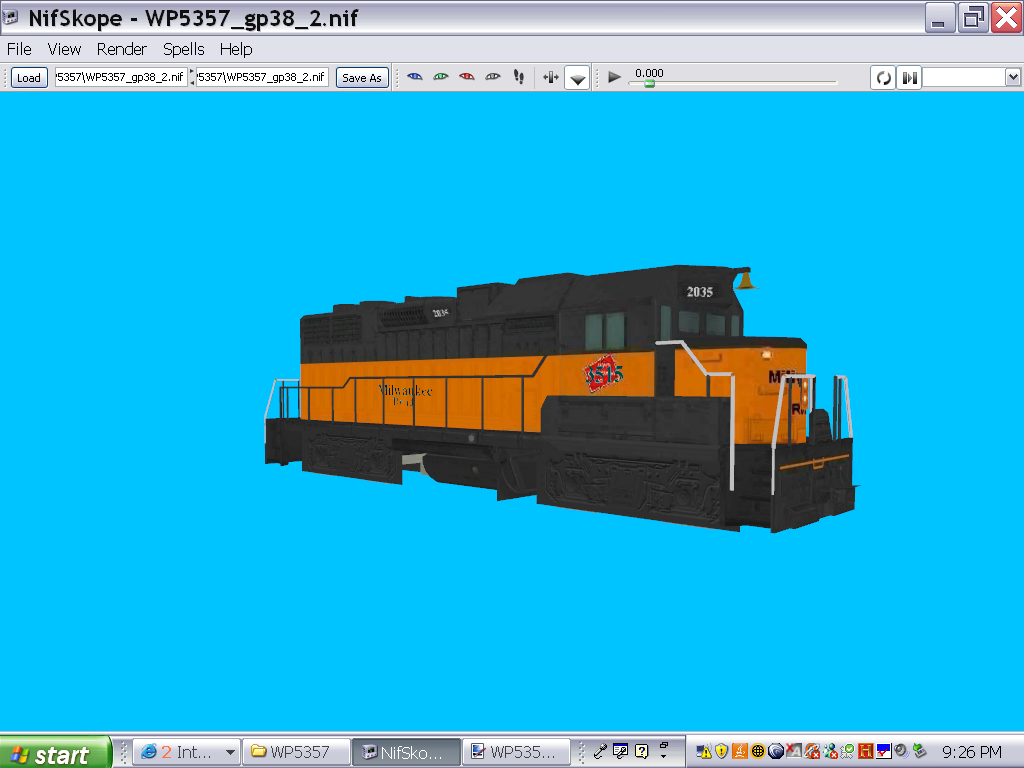Click the system clock showing 9:26 PM

pos(971,752)
